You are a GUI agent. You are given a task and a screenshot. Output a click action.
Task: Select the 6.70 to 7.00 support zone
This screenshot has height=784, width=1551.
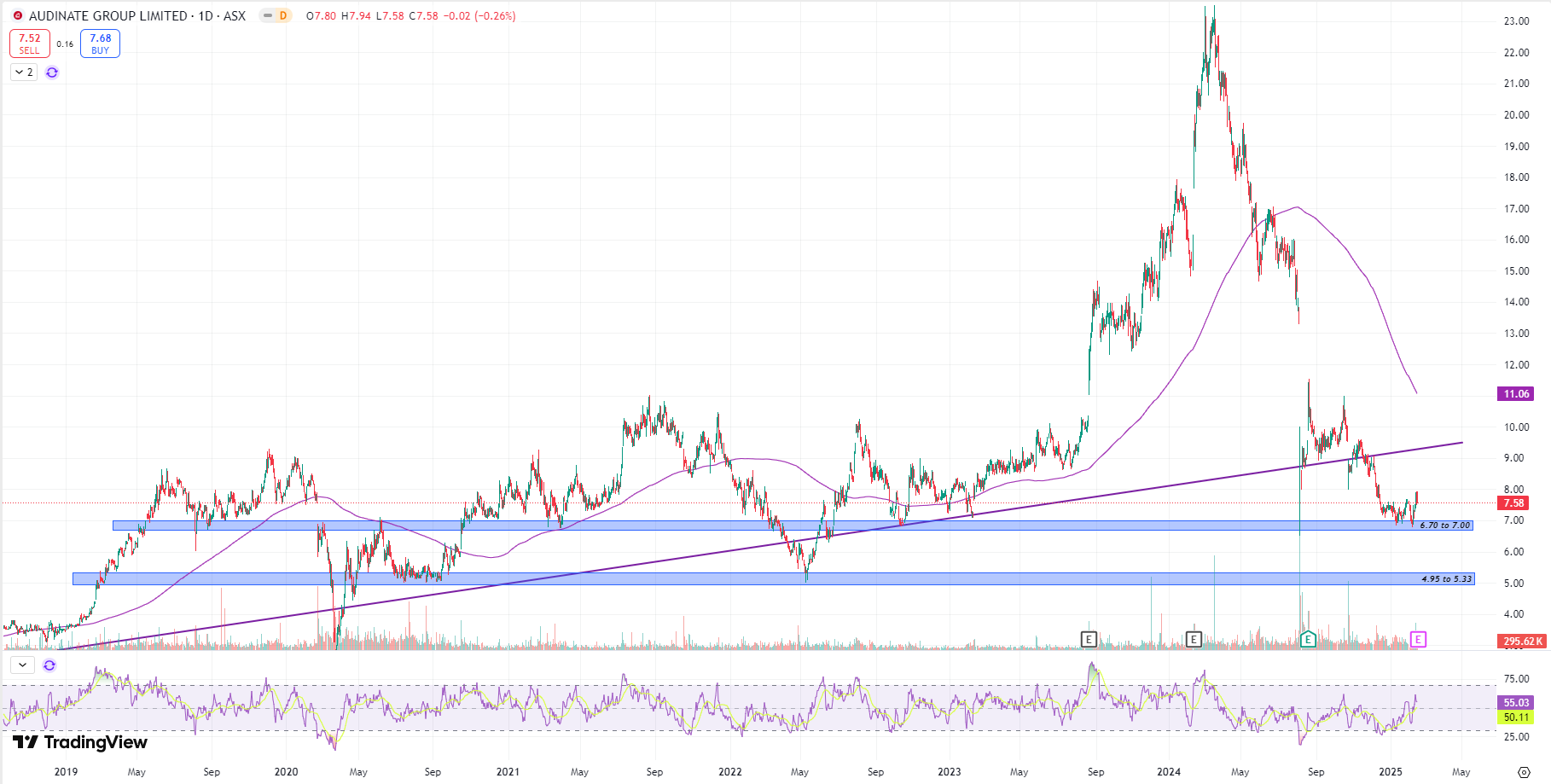[x=768, y=526]
